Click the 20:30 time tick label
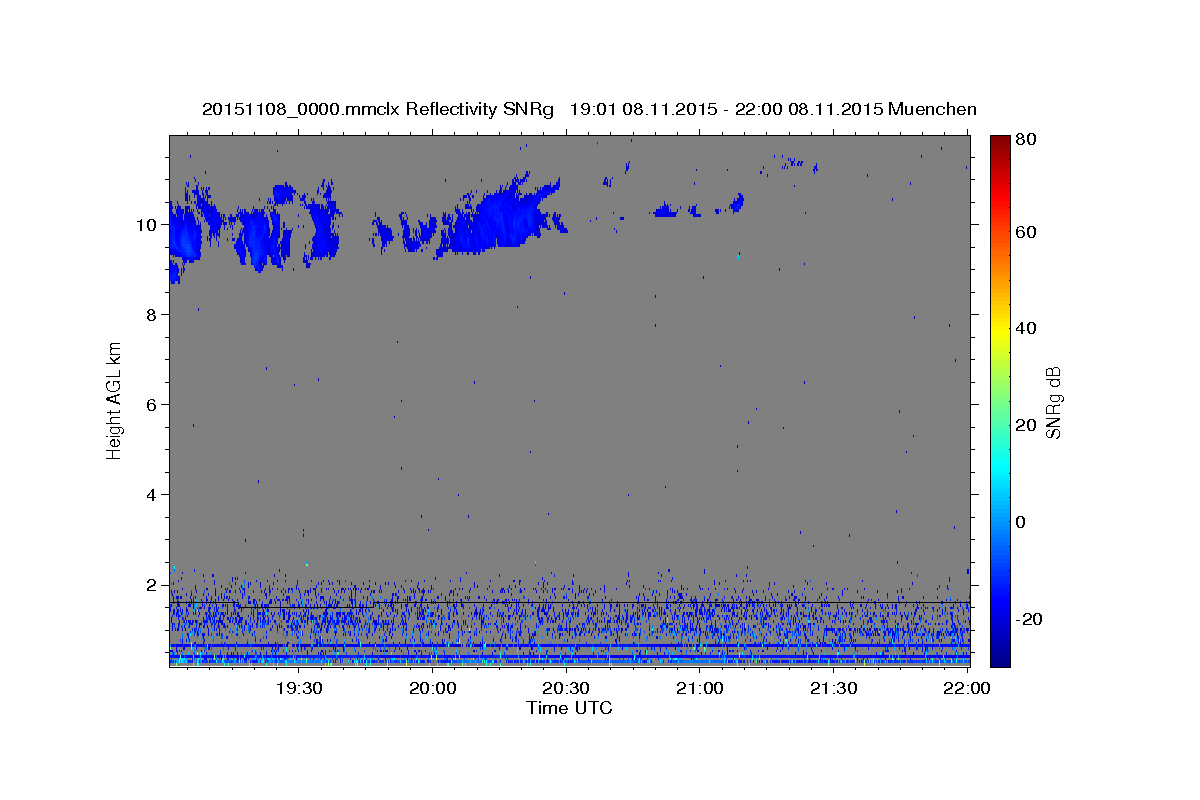 pos(566,688)
